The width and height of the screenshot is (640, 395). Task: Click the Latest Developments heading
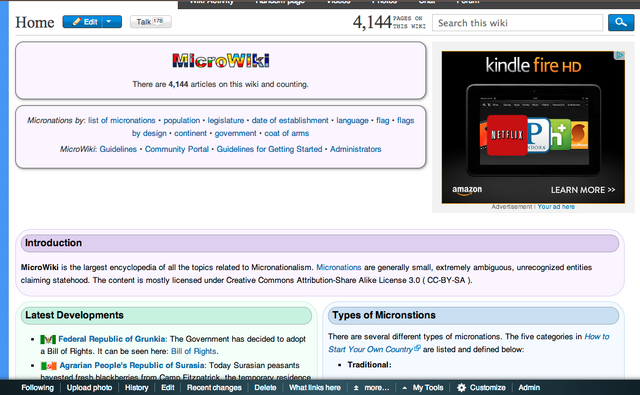tap(74, 315)
